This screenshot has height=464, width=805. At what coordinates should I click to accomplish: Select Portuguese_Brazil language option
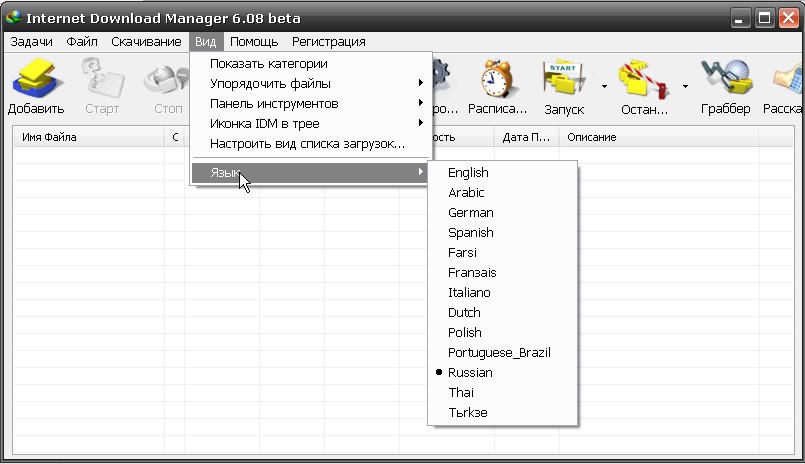[x=503, y=353]
